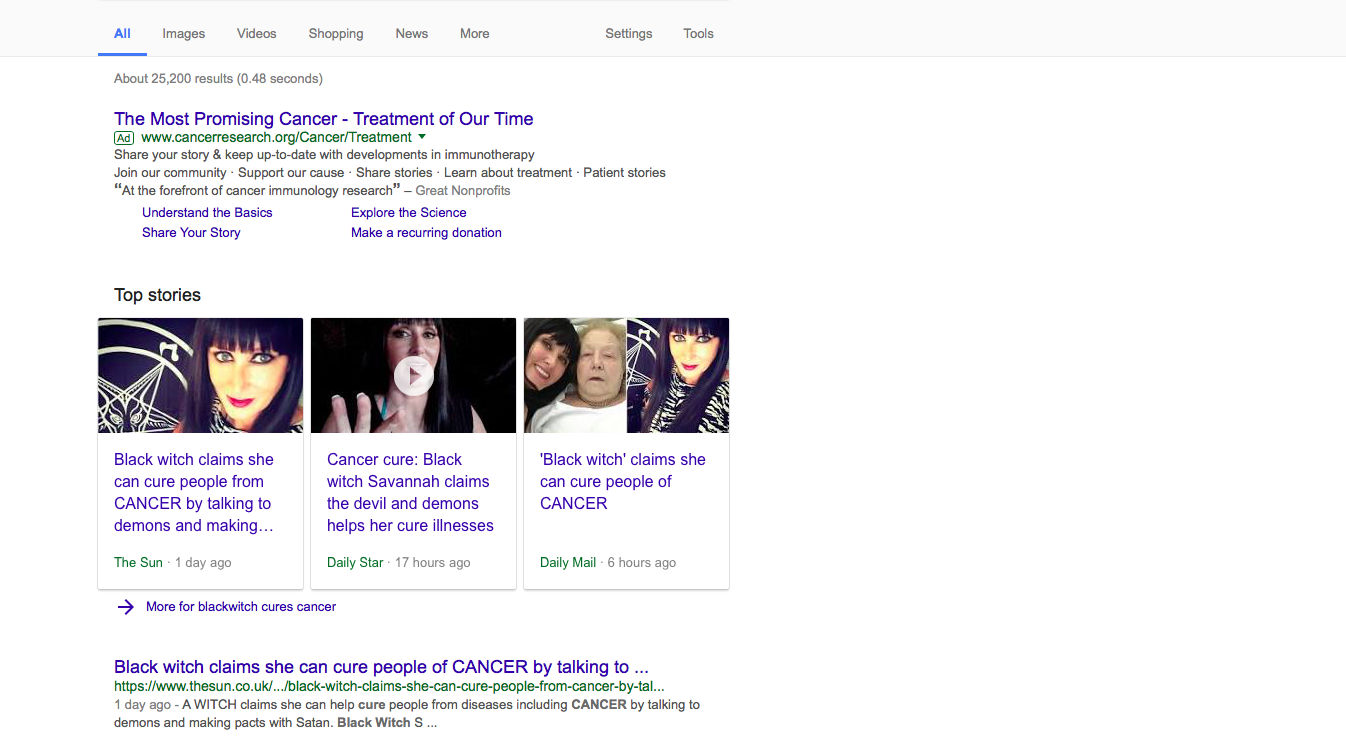Open the Explore the Science link
Screen dimensions: 1346x745
tap(409, 212)
